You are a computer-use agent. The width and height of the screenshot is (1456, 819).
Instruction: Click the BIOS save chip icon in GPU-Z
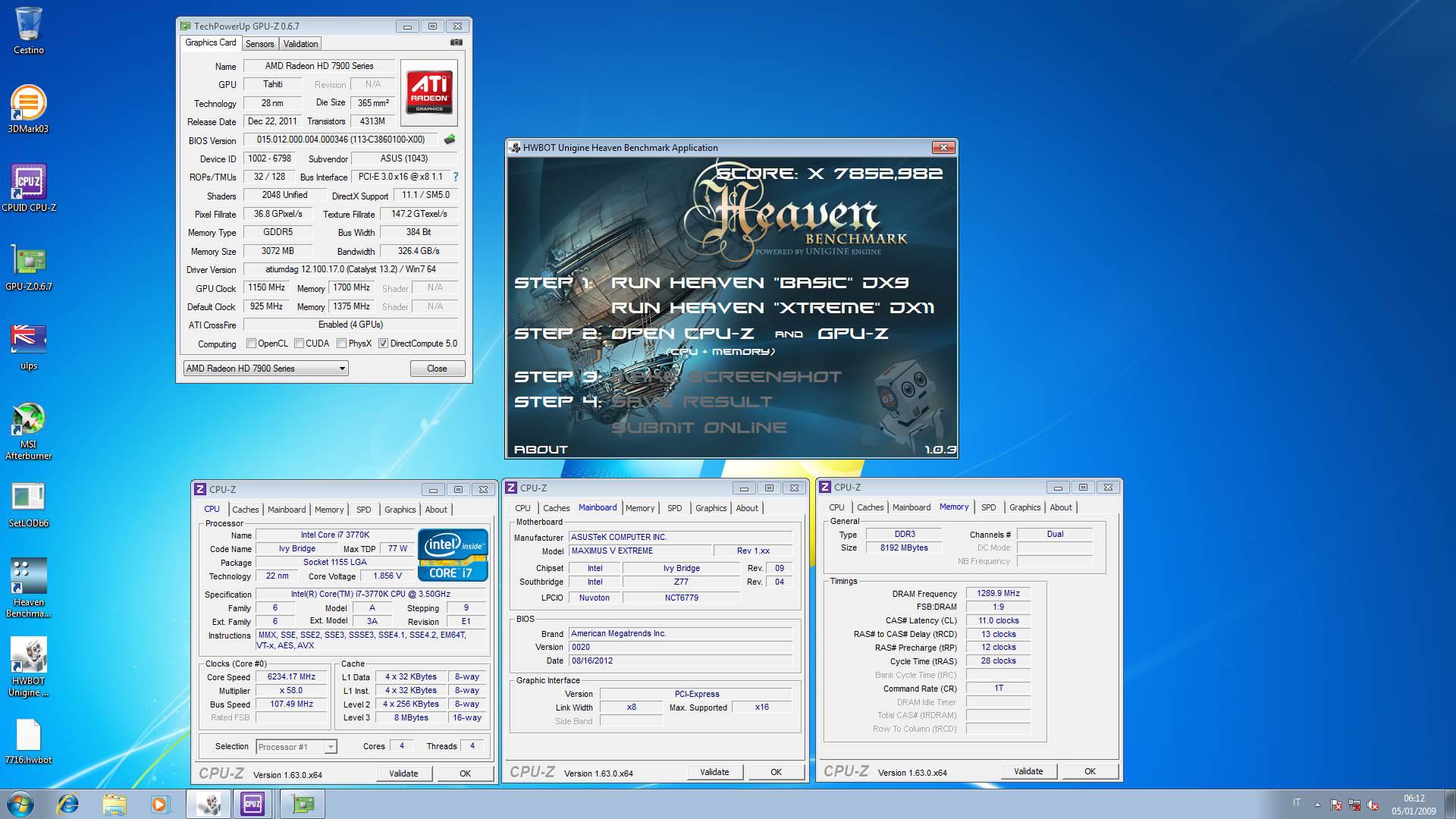coord(450,140)
